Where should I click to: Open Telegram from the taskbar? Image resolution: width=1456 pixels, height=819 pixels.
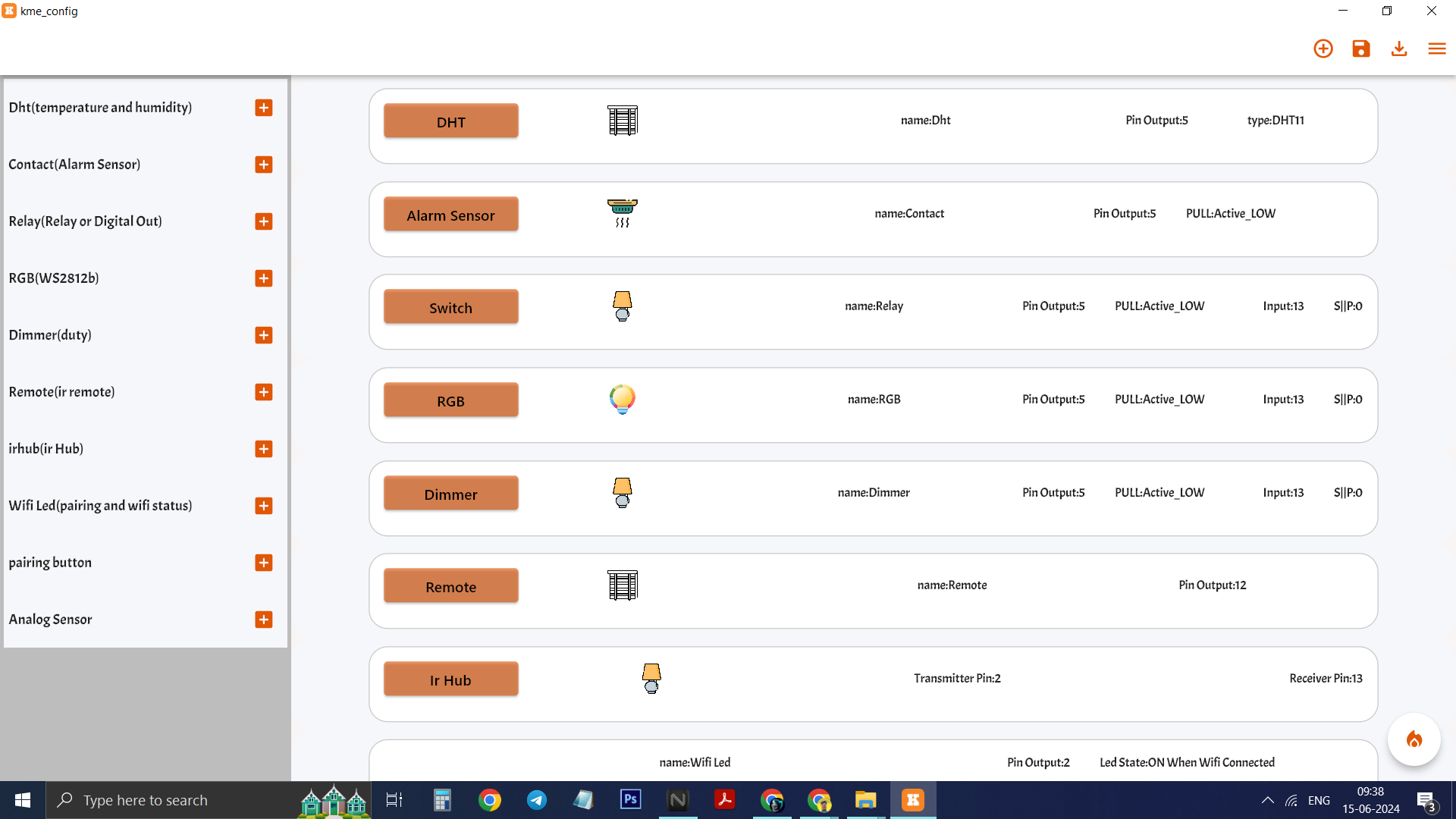(x=536, y=800)
